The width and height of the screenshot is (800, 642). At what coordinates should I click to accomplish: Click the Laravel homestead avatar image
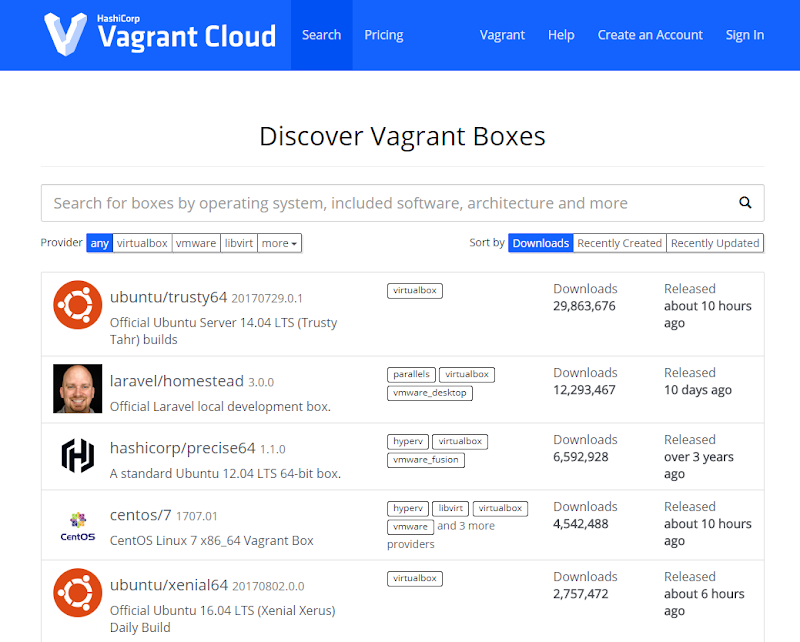77,389
